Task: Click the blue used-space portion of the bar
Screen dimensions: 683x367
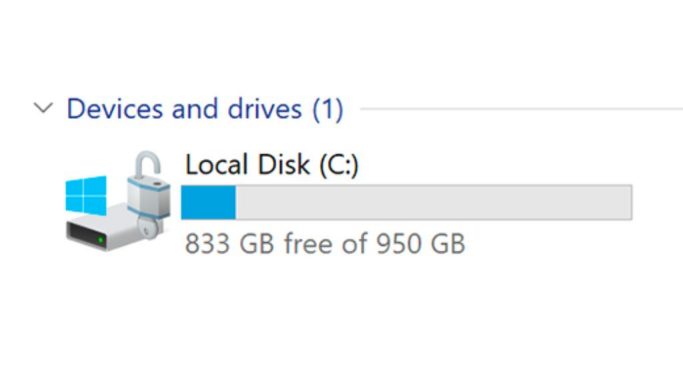Action: pos(208,202)
